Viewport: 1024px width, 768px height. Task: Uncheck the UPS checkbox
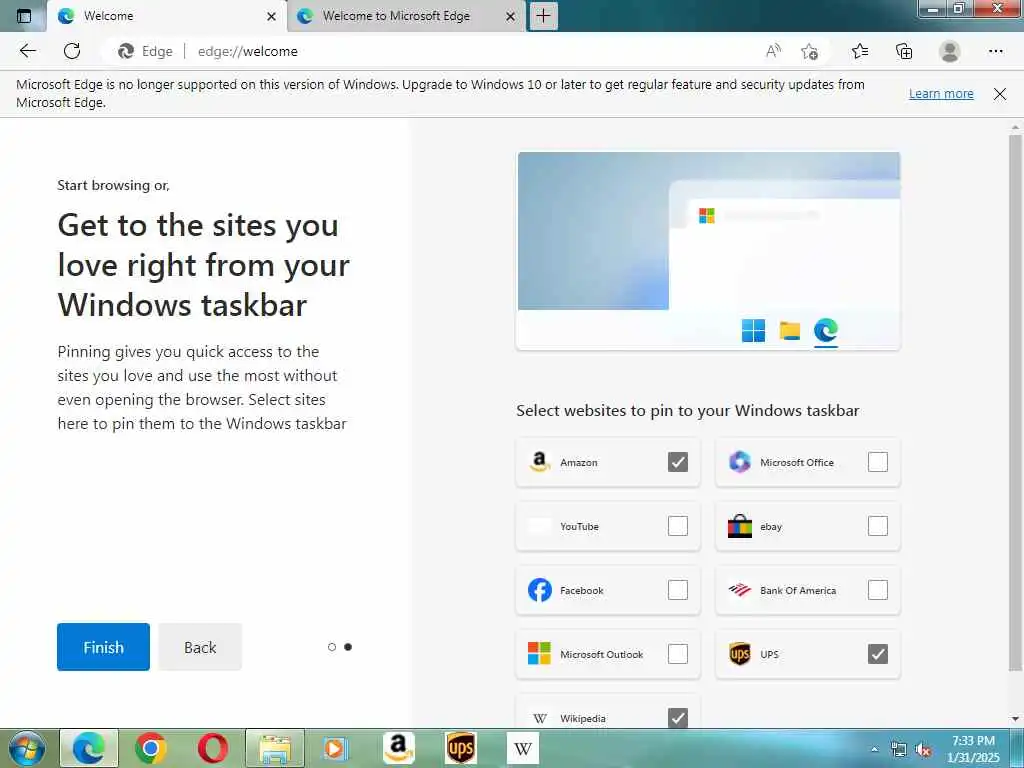tap(878, 654)
